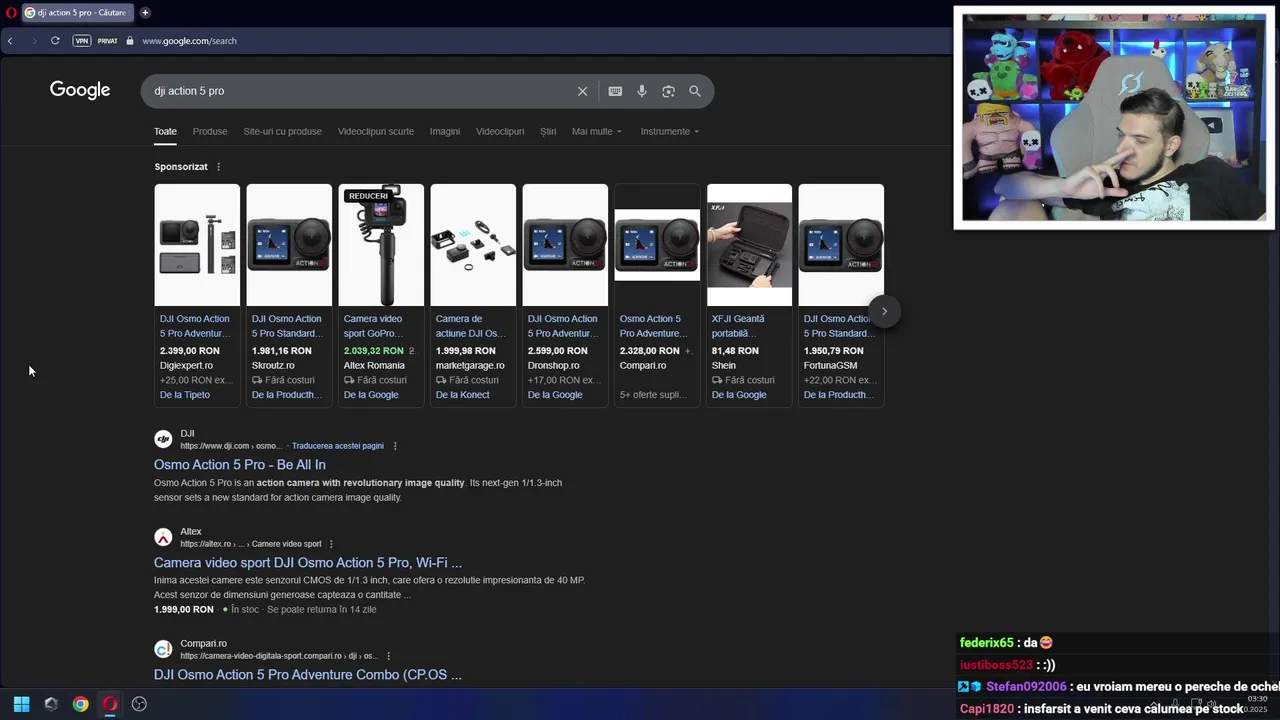This screenshot has height=720, width=1280.
Task: Start voice search with the microphone
Action: tap(642, 91)
